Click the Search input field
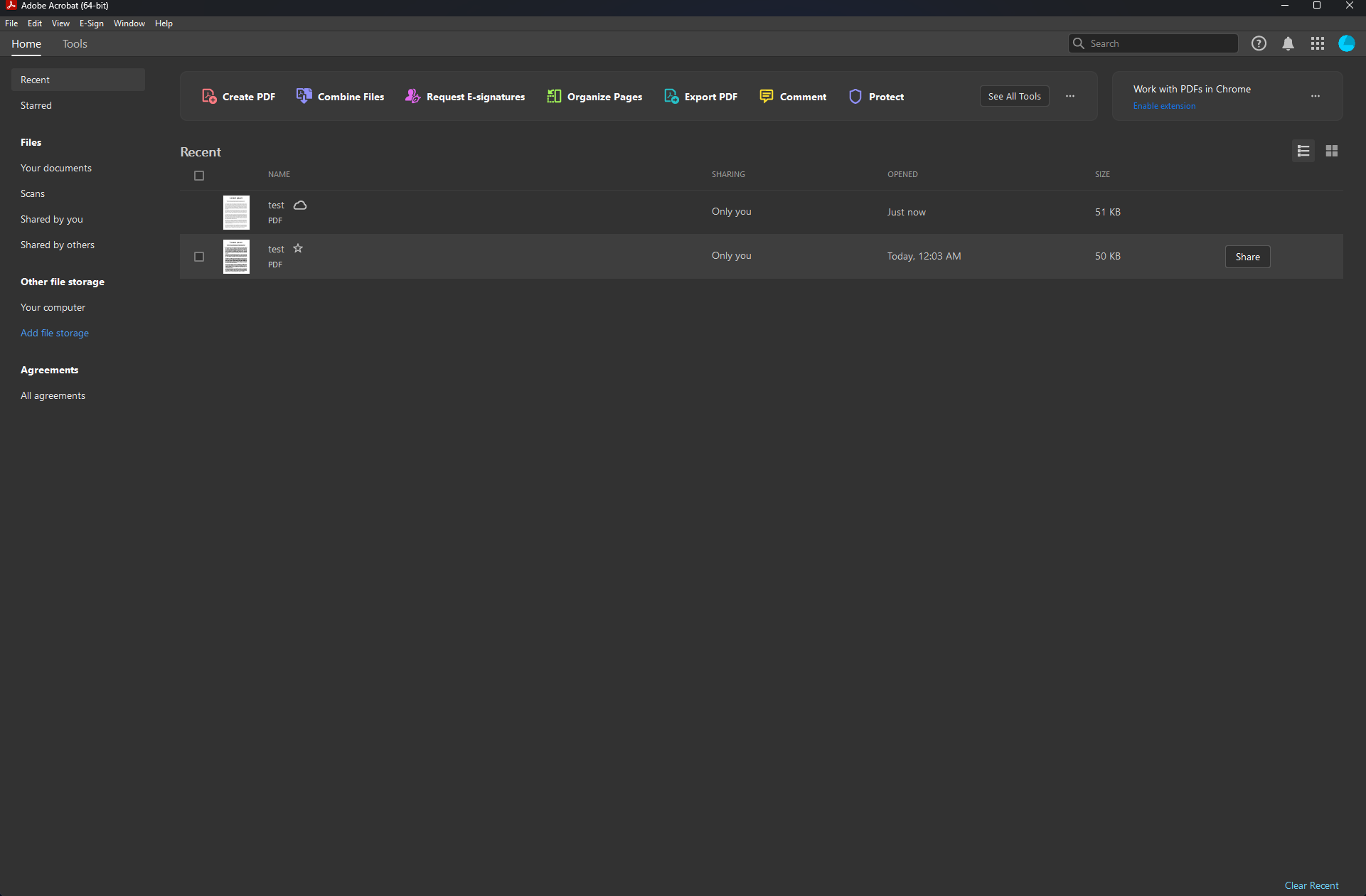 coord(1160,43)
